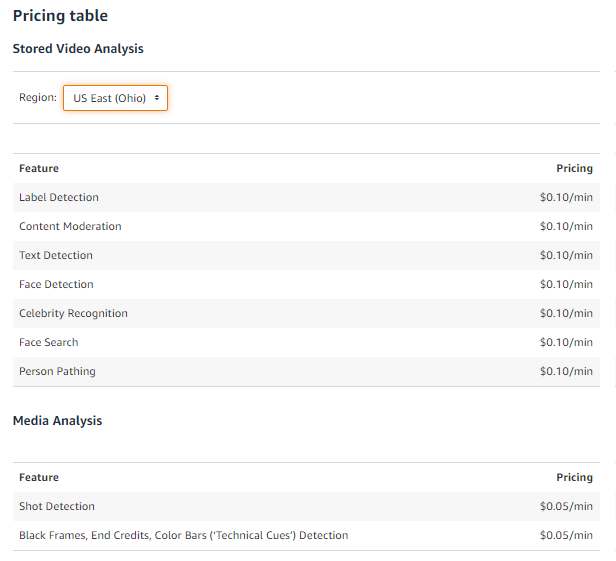Click Pricing header in Media Analysis table
The image size is (616, 561).
click(x=574, y=477)
